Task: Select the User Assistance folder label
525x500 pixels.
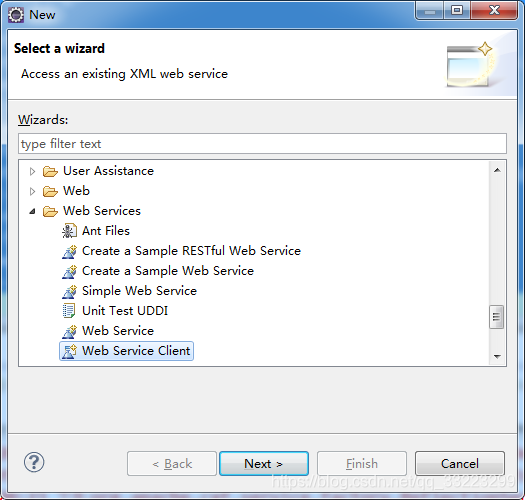Action: pyautogui.click(x=108, y=171)
